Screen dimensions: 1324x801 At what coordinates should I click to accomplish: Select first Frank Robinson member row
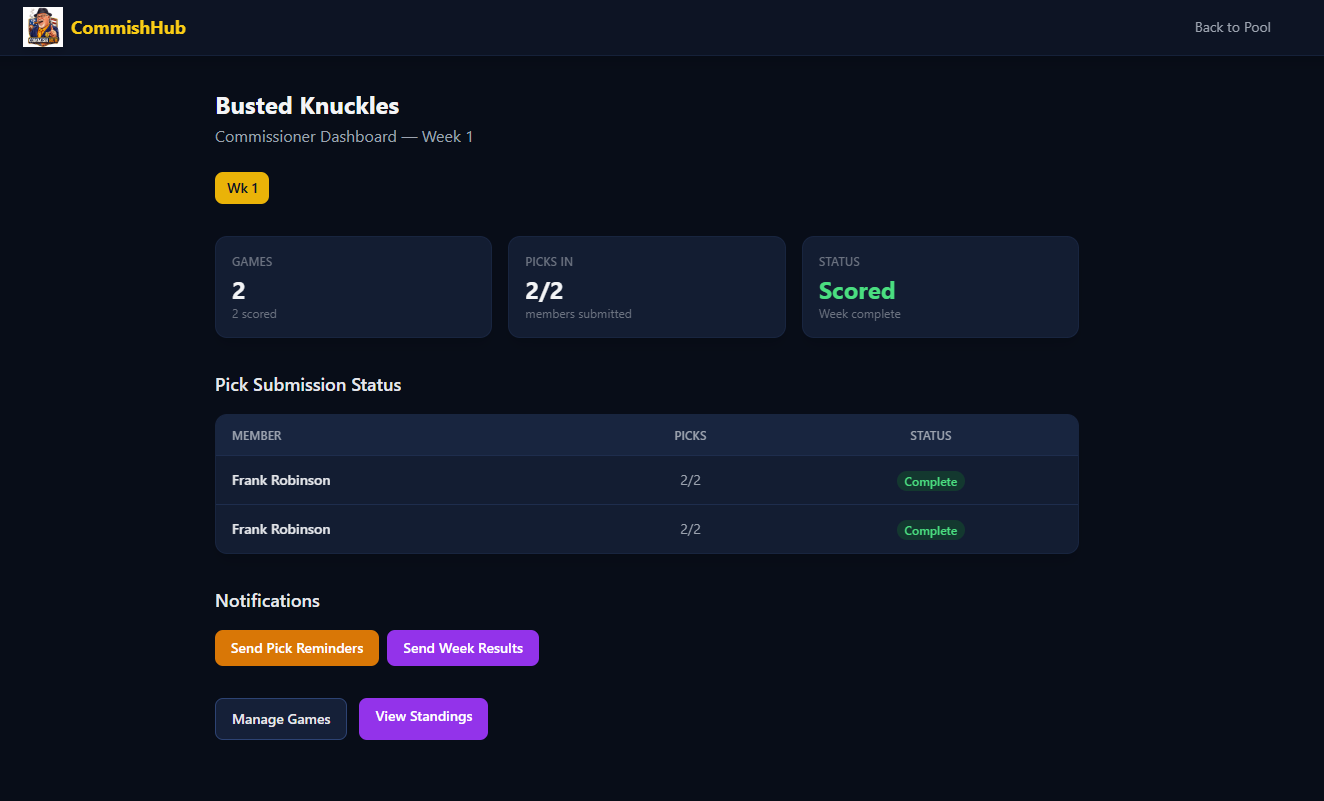tap(281, 480)
